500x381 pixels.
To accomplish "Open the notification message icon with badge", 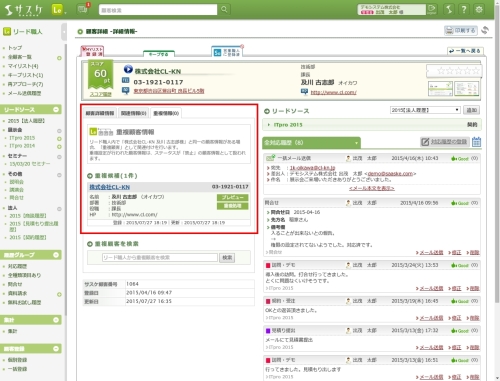I will [82, 9].
